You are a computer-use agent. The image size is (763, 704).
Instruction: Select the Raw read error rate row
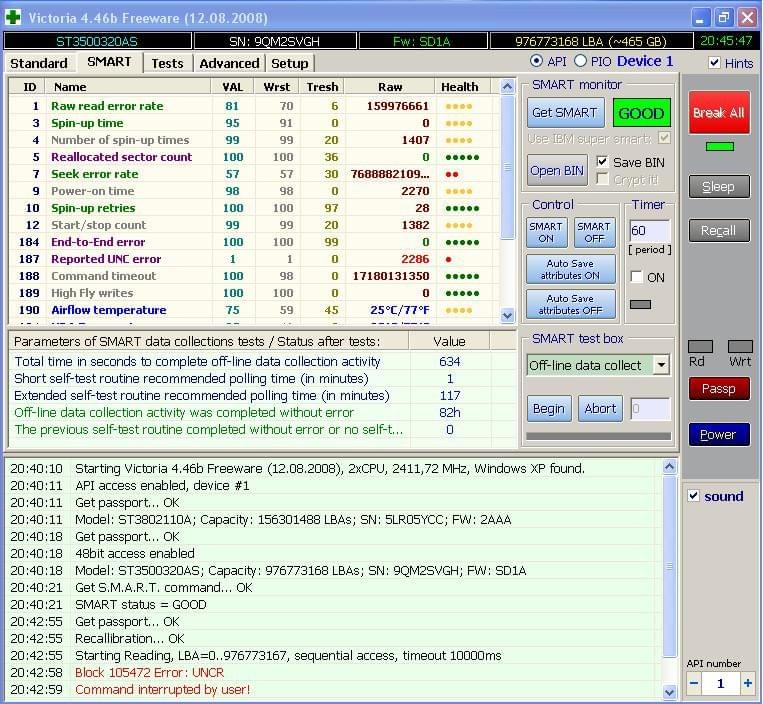click(254, 106)
